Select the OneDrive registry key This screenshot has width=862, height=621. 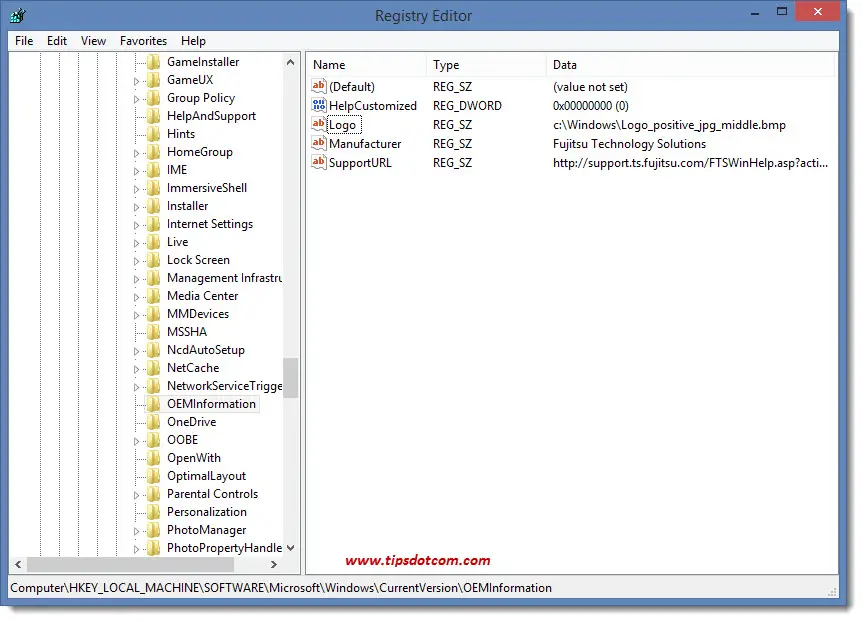[x=191, y=422]
